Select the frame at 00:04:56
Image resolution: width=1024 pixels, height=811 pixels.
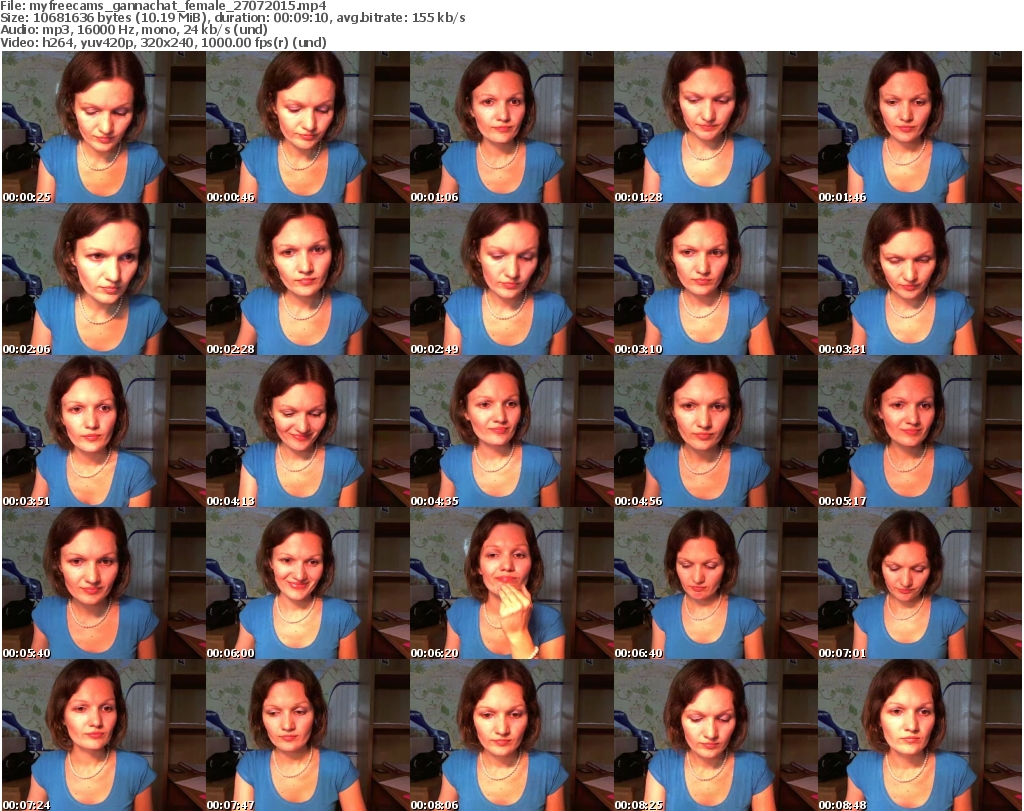[x=716, y=432]
